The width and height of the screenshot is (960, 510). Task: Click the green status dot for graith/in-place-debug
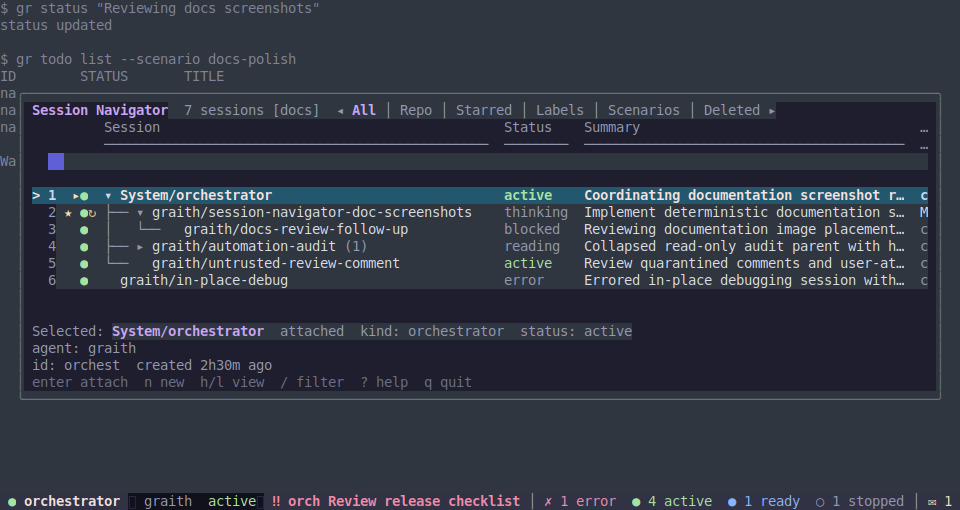pos(84,281)
